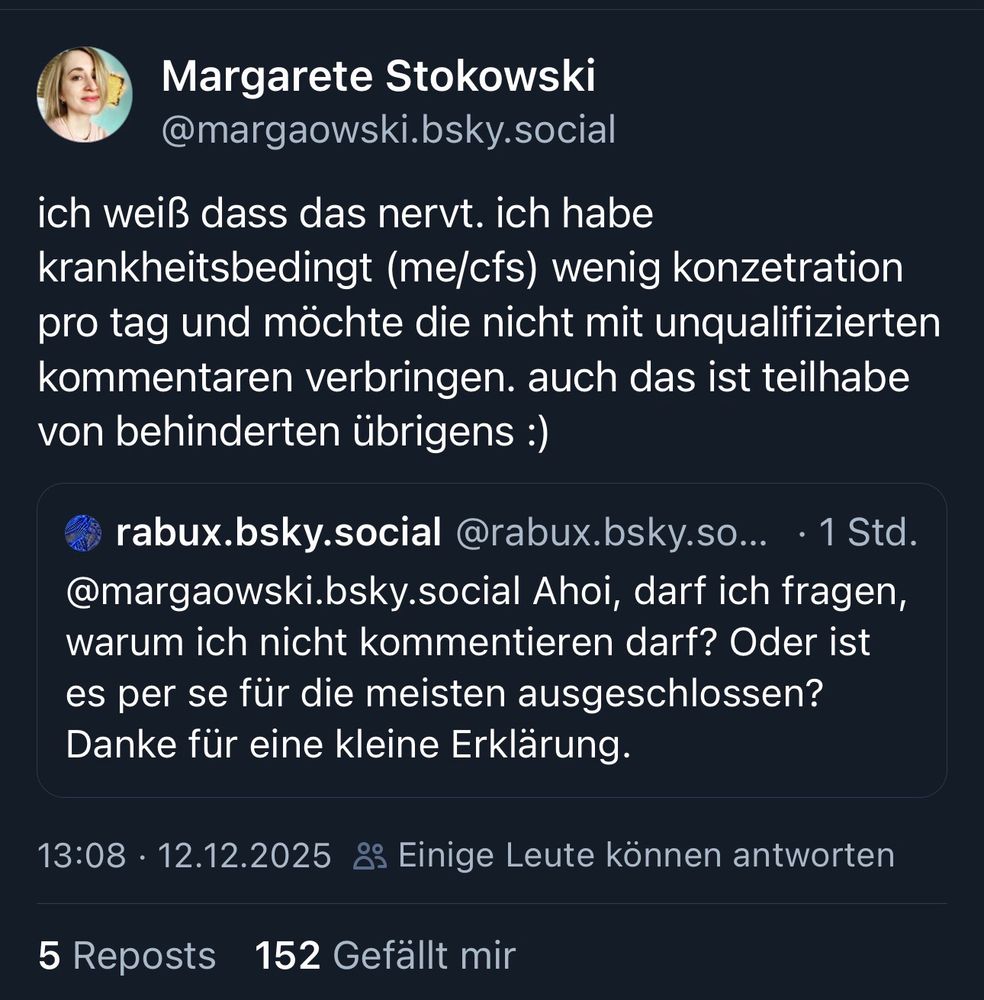
Task: Open the 5 Reposts list
Action: [125, 956]
